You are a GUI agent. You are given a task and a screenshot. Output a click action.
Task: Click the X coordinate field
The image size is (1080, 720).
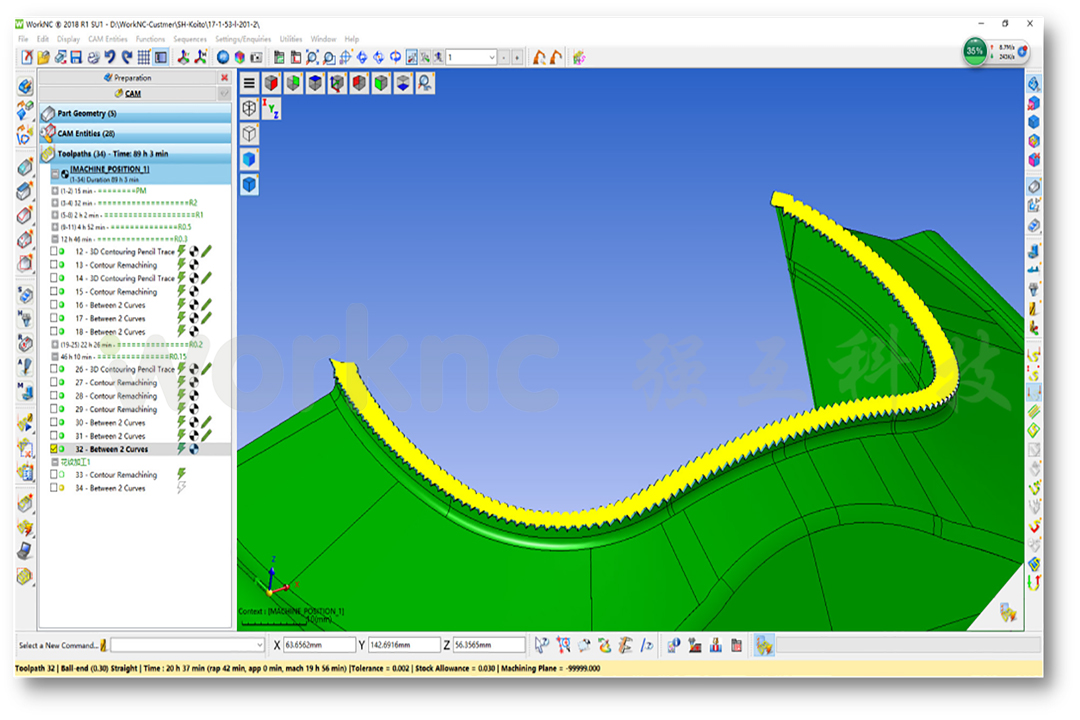pos(320,645)
